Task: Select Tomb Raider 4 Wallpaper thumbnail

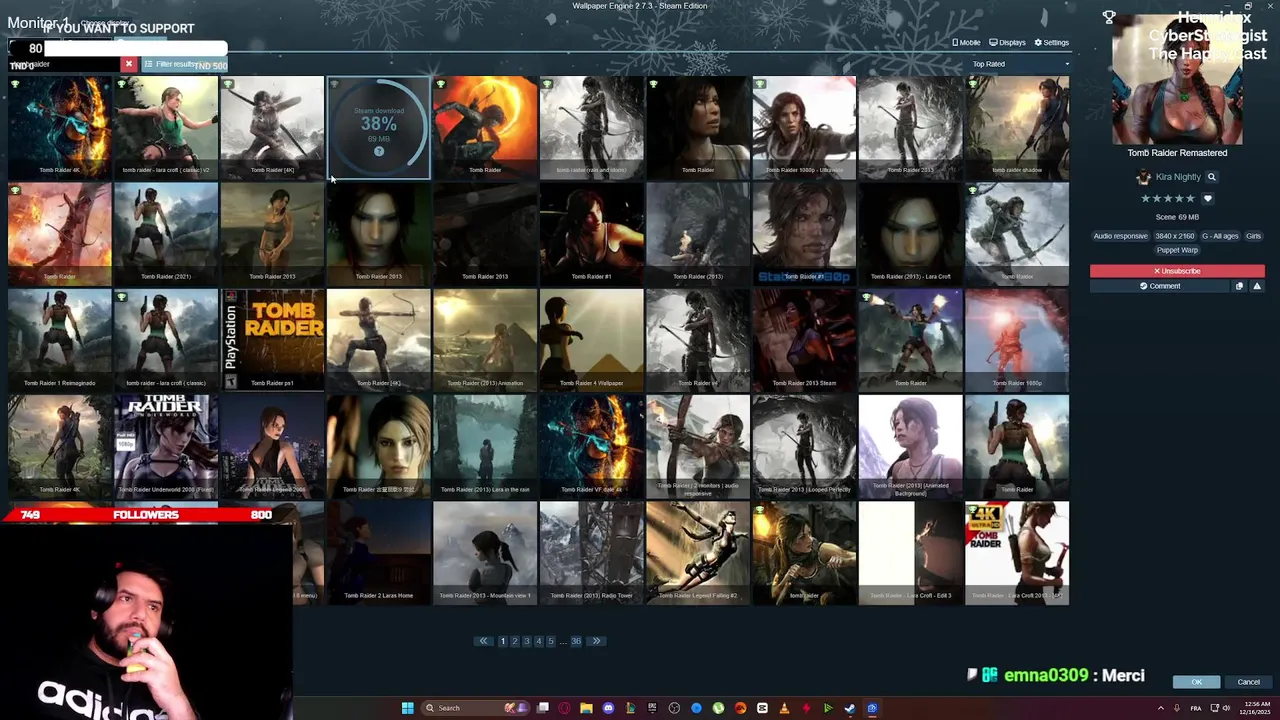Action: point(592,340)
